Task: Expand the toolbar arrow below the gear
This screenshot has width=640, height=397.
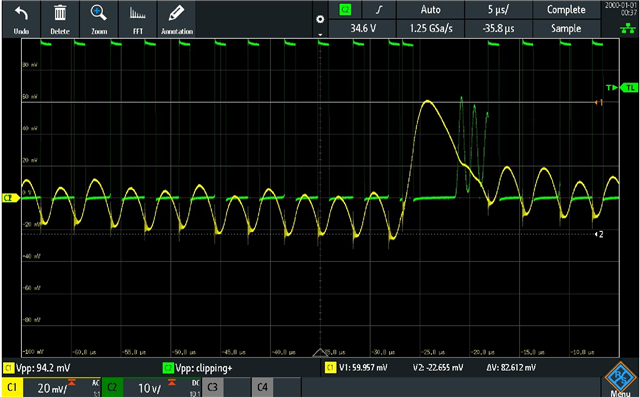Action: tap(320, 35)
